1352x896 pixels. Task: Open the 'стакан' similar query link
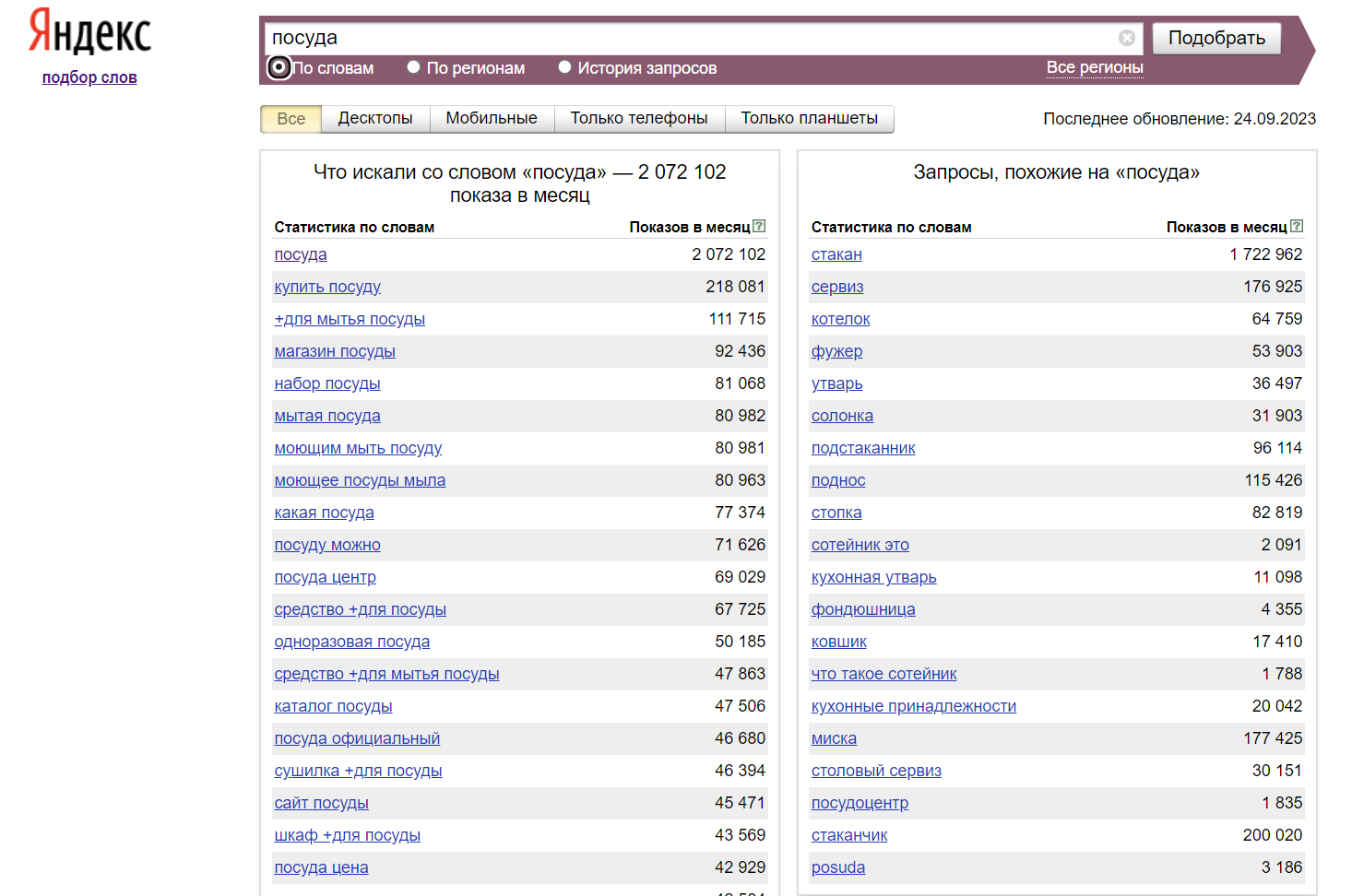tap(836, 254)
